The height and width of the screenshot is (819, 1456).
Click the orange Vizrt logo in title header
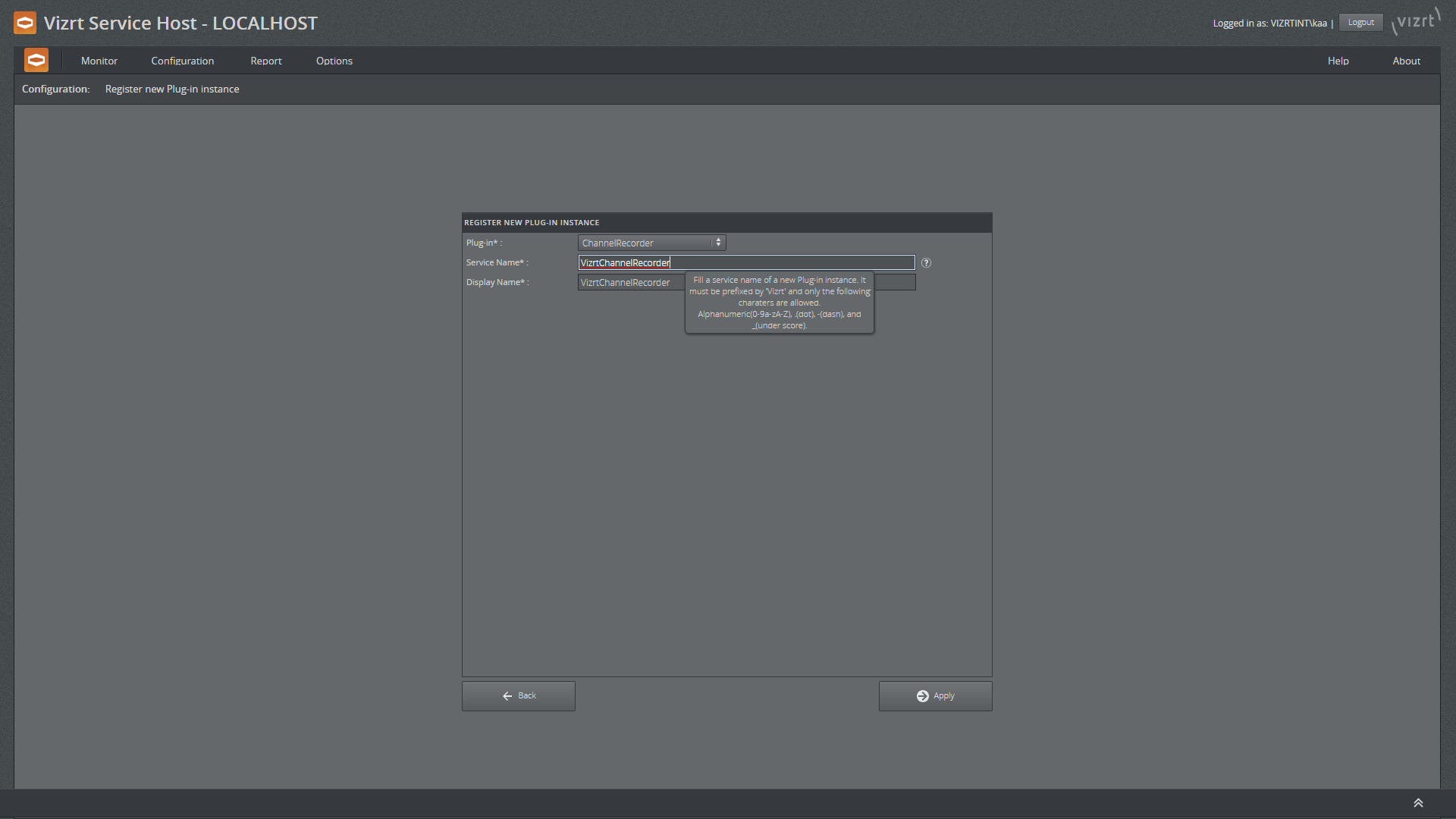click(25, 23)
